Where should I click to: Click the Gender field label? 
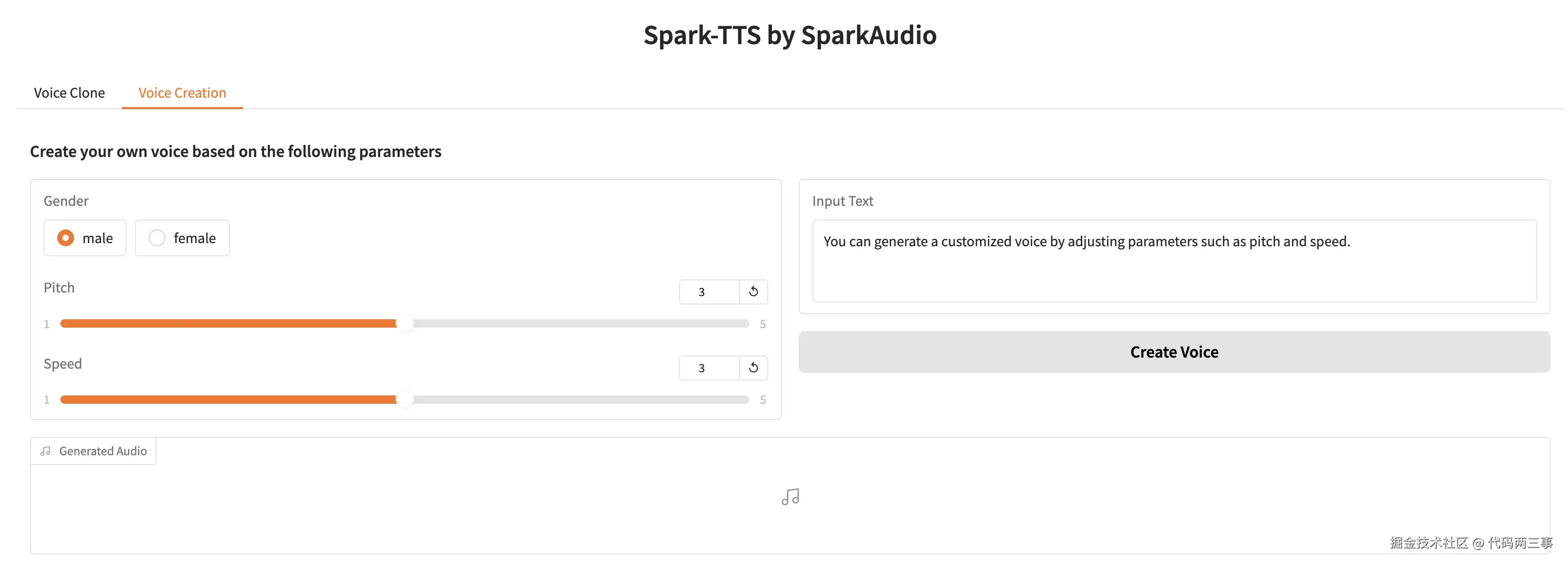coord(66,201)
